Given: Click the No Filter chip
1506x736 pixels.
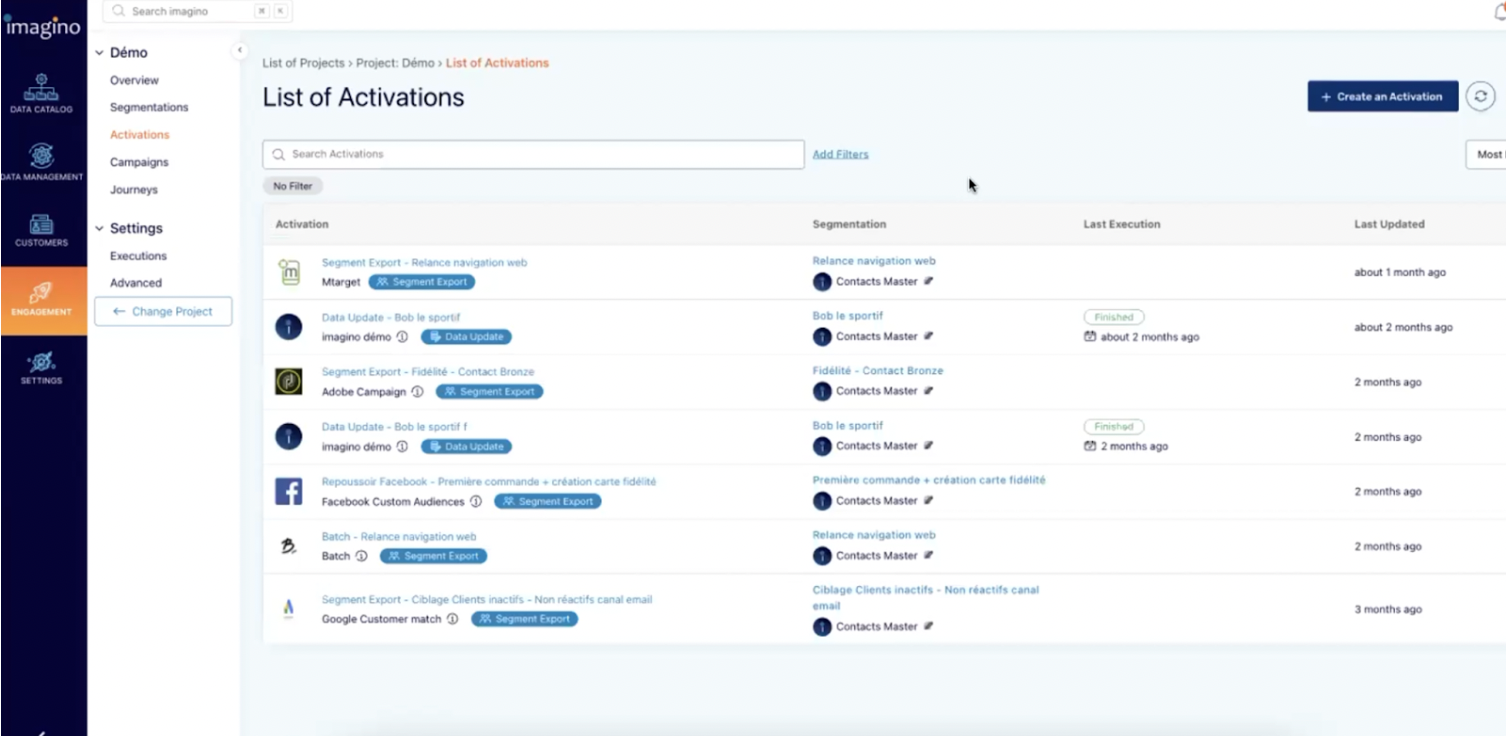Looking at the screenshot, I should click(293, 186).
